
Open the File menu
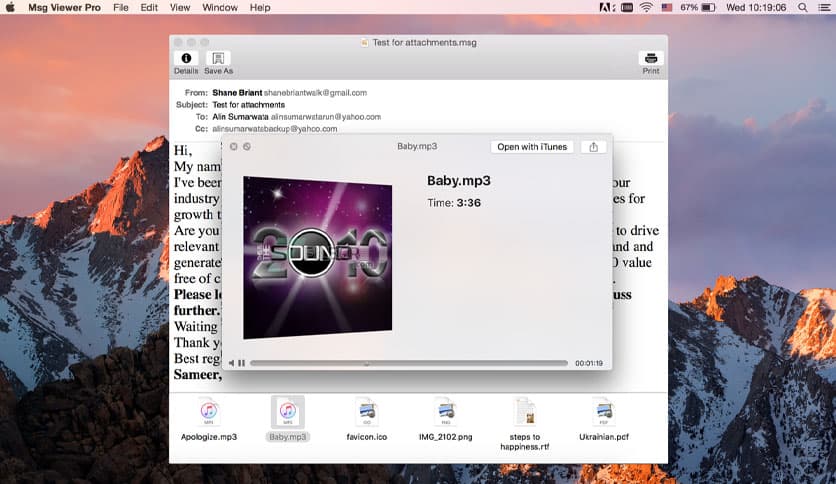pyautogui.click(x=120, y=7)
